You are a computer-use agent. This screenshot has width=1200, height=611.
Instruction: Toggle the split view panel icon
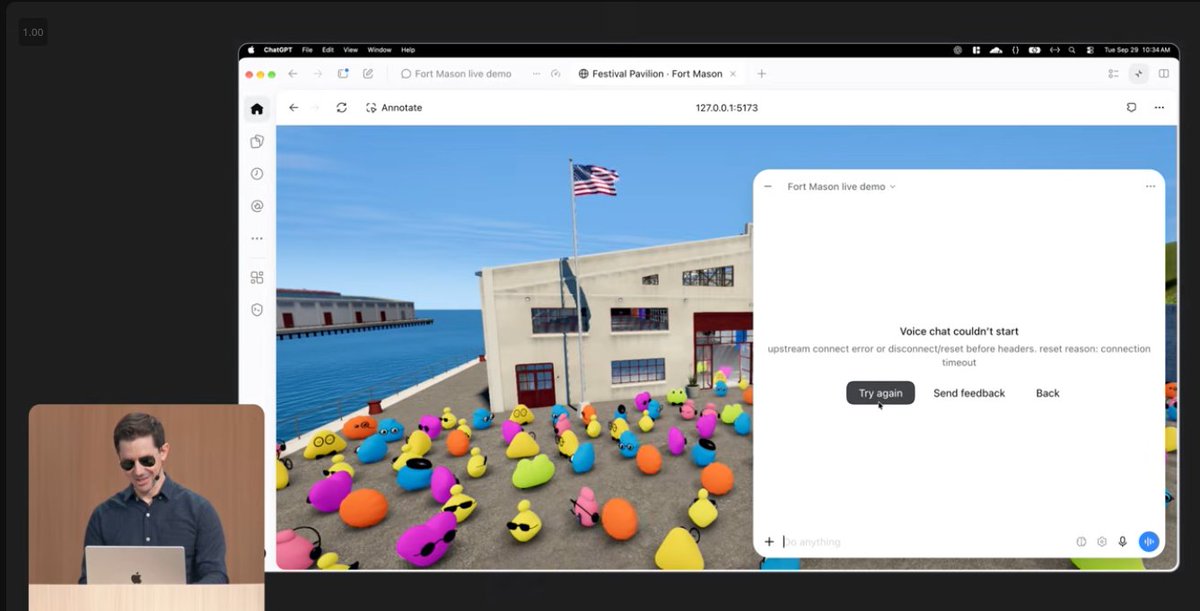pos(1164,74)
